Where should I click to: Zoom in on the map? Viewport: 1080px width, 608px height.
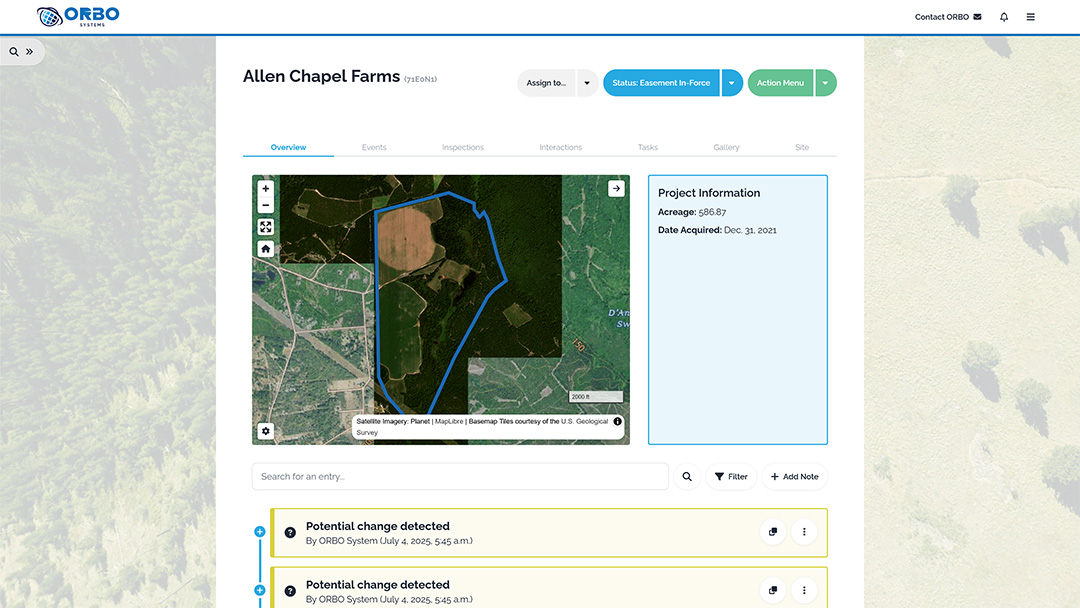point(265,188)
